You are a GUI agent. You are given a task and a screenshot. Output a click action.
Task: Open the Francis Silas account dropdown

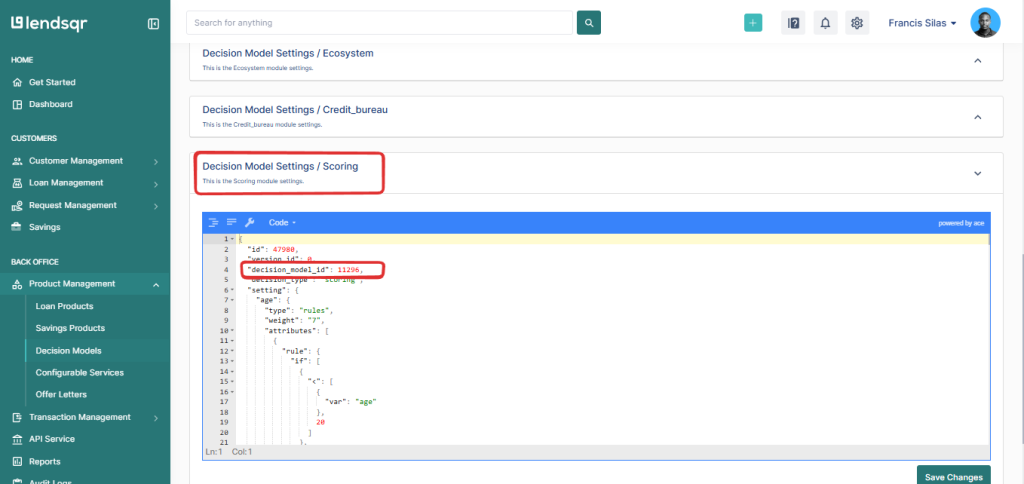922,23
